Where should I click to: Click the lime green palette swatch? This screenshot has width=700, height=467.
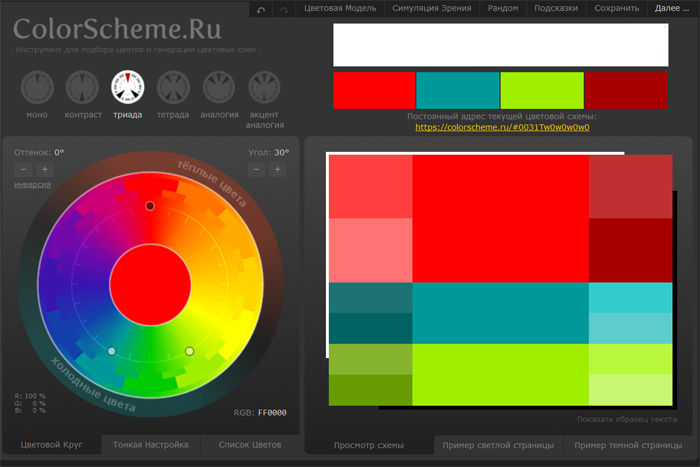click(542, 90)
